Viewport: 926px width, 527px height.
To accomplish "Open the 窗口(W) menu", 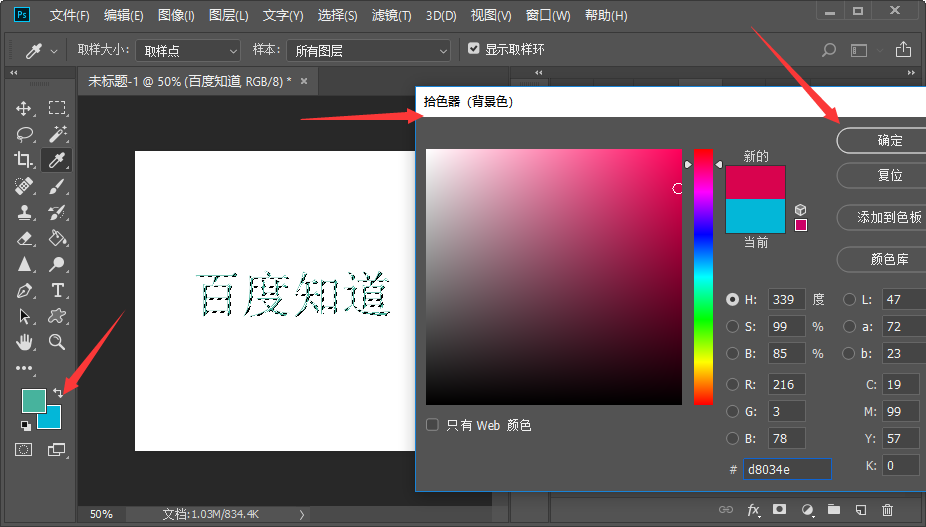I will point(548,15).
